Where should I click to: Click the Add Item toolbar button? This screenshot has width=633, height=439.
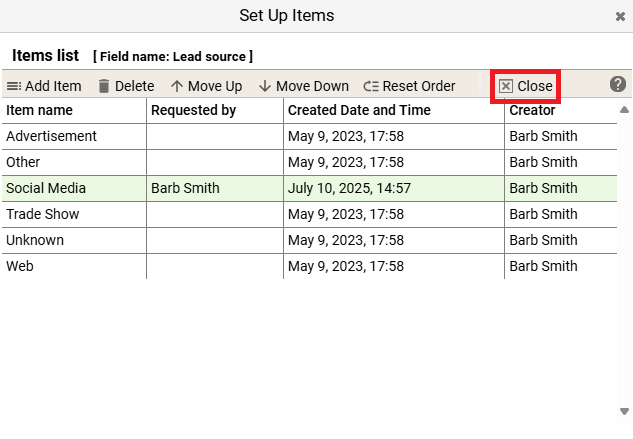pyautogui.click(x=44, y=86)
